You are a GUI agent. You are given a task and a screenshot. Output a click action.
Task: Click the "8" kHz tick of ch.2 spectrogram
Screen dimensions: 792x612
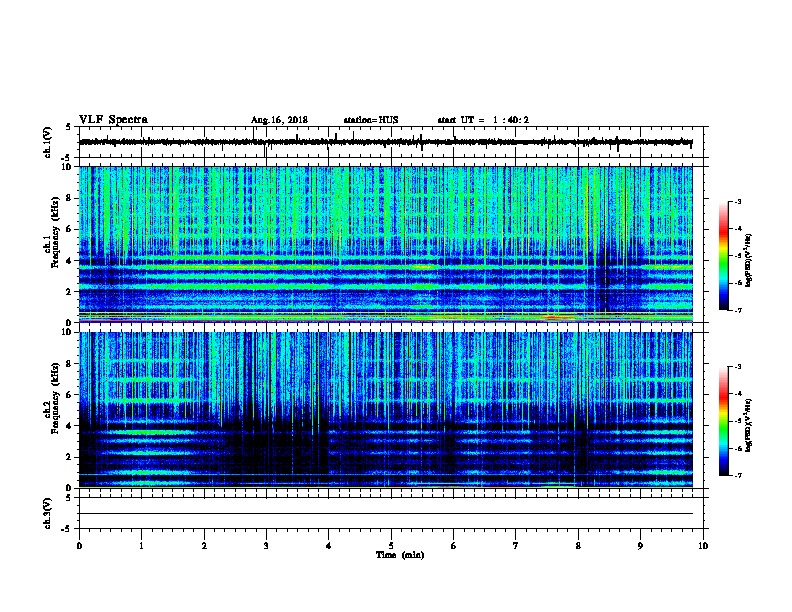70,364
